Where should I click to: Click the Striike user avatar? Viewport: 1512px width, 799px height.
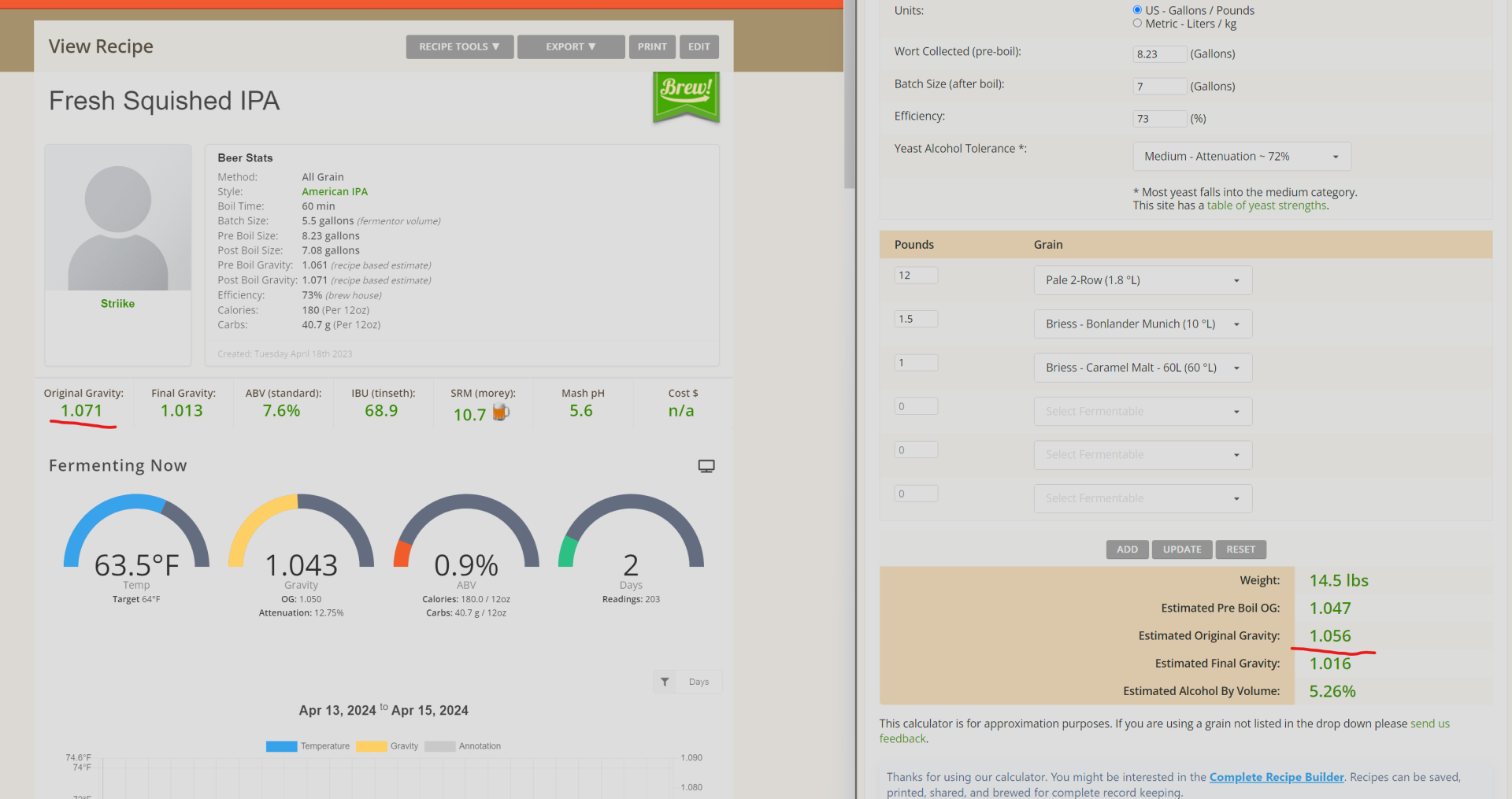(118, 217)
